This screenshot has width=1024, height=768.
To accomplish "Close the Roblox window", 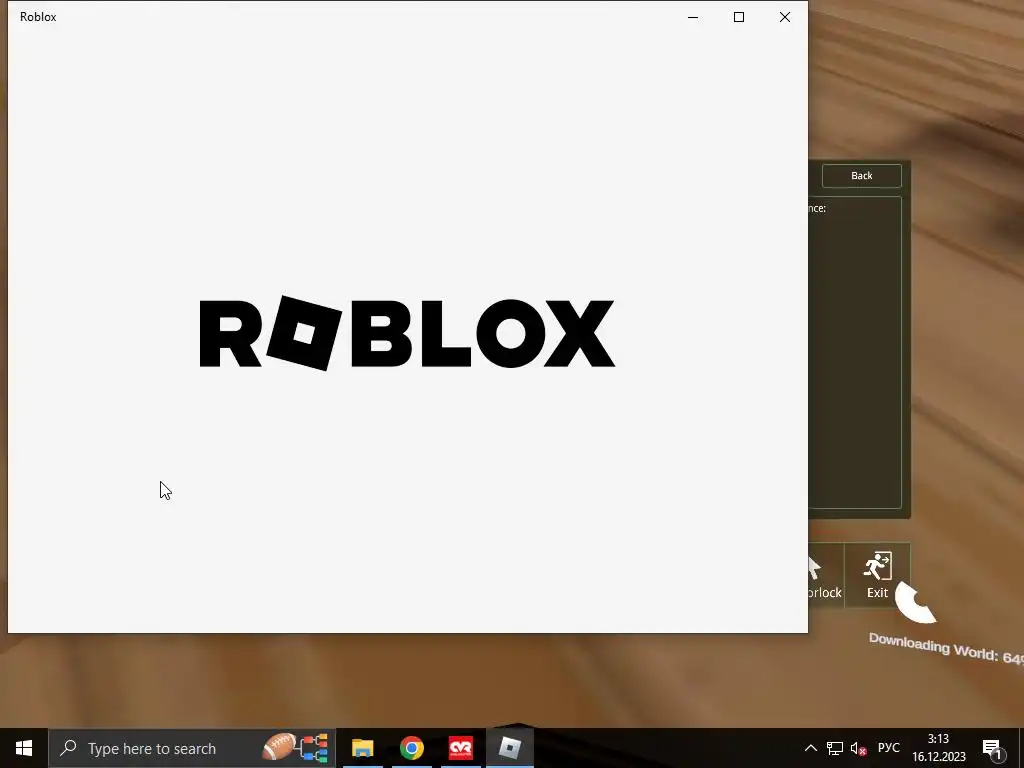I will pyautogui.click(x=785, y=17).
